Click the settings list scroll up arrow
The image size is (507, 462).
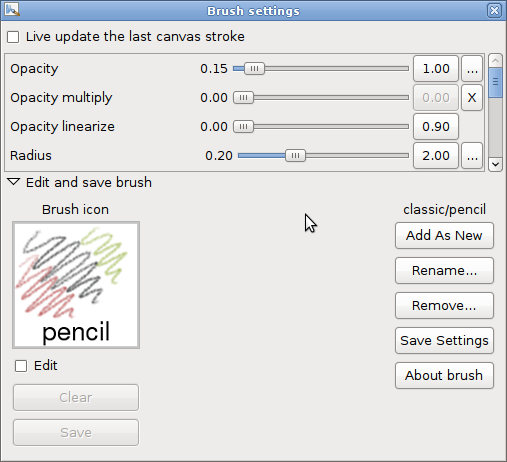point(495,61)
